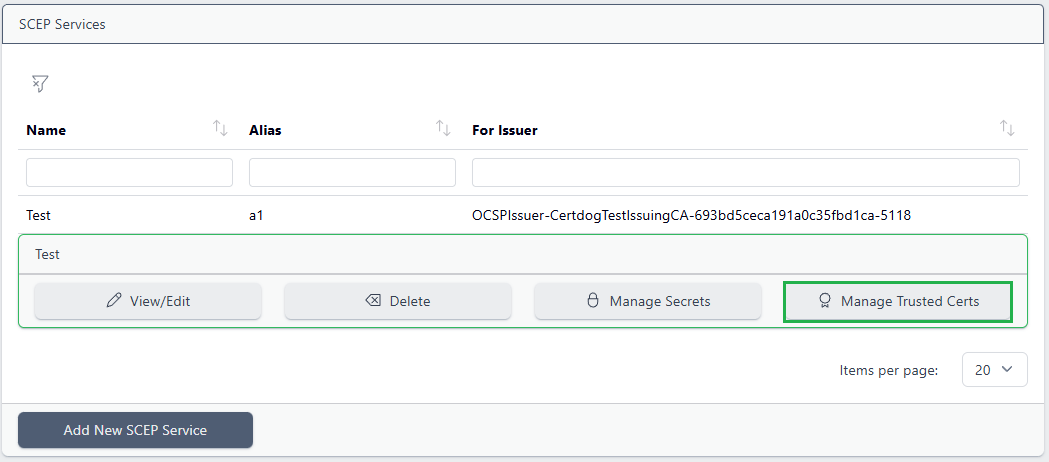This screenshot has height=462, width=1049.
Task: Select the Test row in table
Action: point(39,215)
